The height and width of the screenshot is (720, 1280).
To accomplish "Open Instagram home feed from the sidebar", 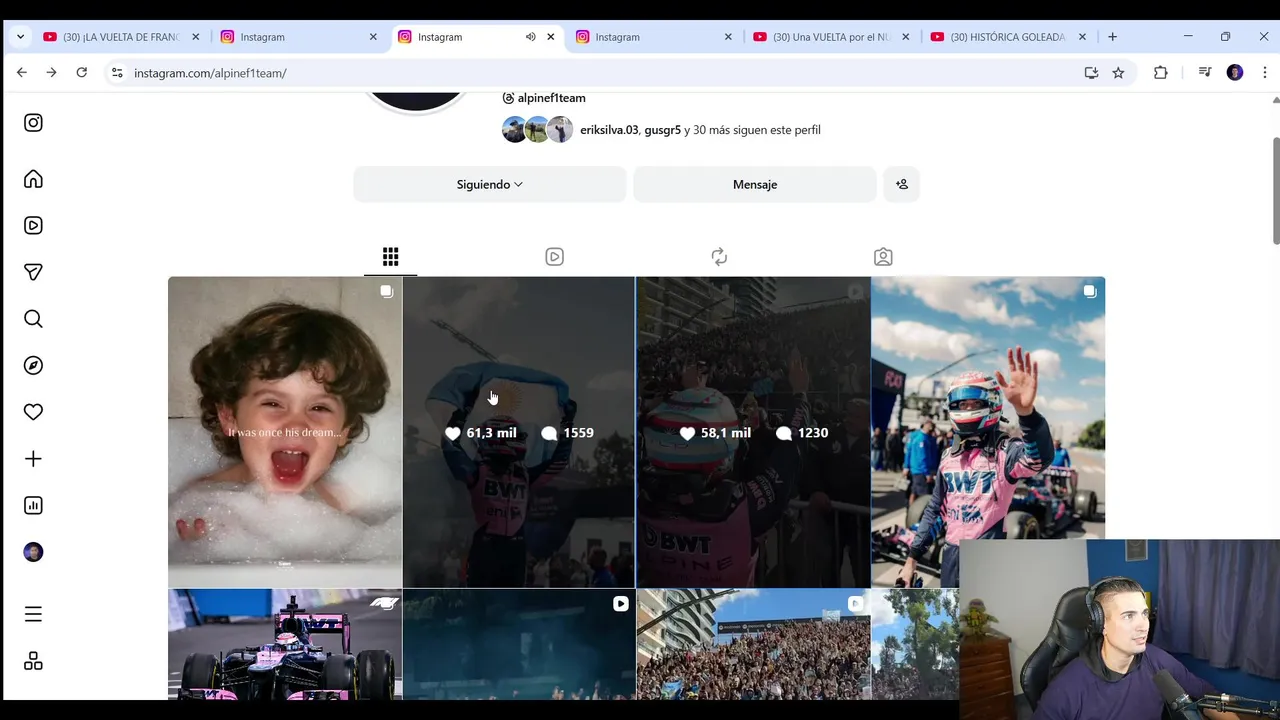I will click(x=33, y=179).
